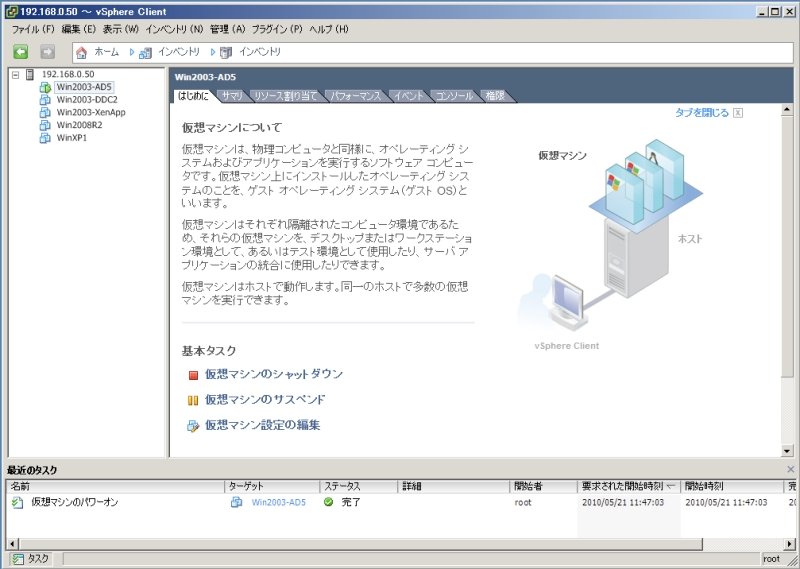800x569 pixels.
Task: Click the yellow suspend pause icon
Action: click(193, 400)
